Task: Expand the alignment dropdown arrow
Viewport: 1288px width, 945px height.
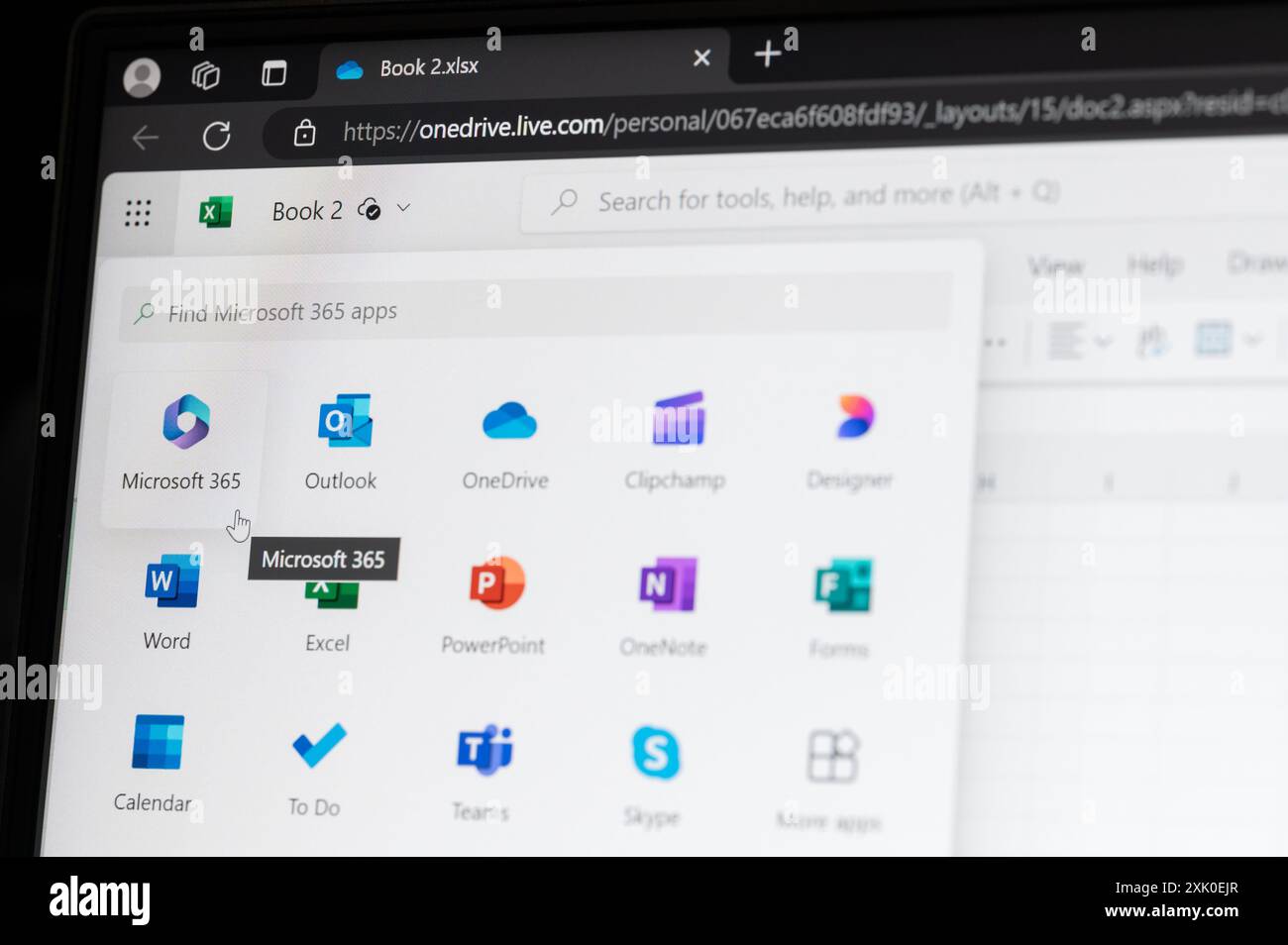Action: click(1103, 342)
